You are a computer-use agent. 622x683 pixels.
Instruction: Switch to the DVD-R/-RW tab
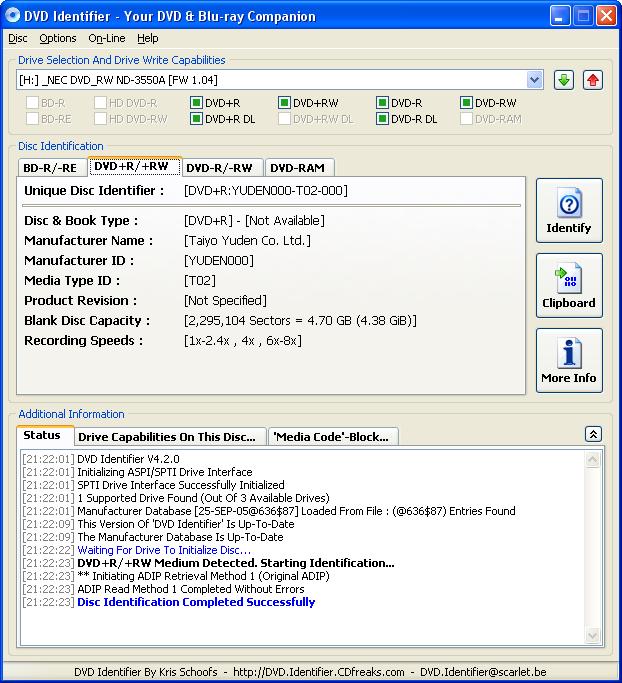coord(222,168)
